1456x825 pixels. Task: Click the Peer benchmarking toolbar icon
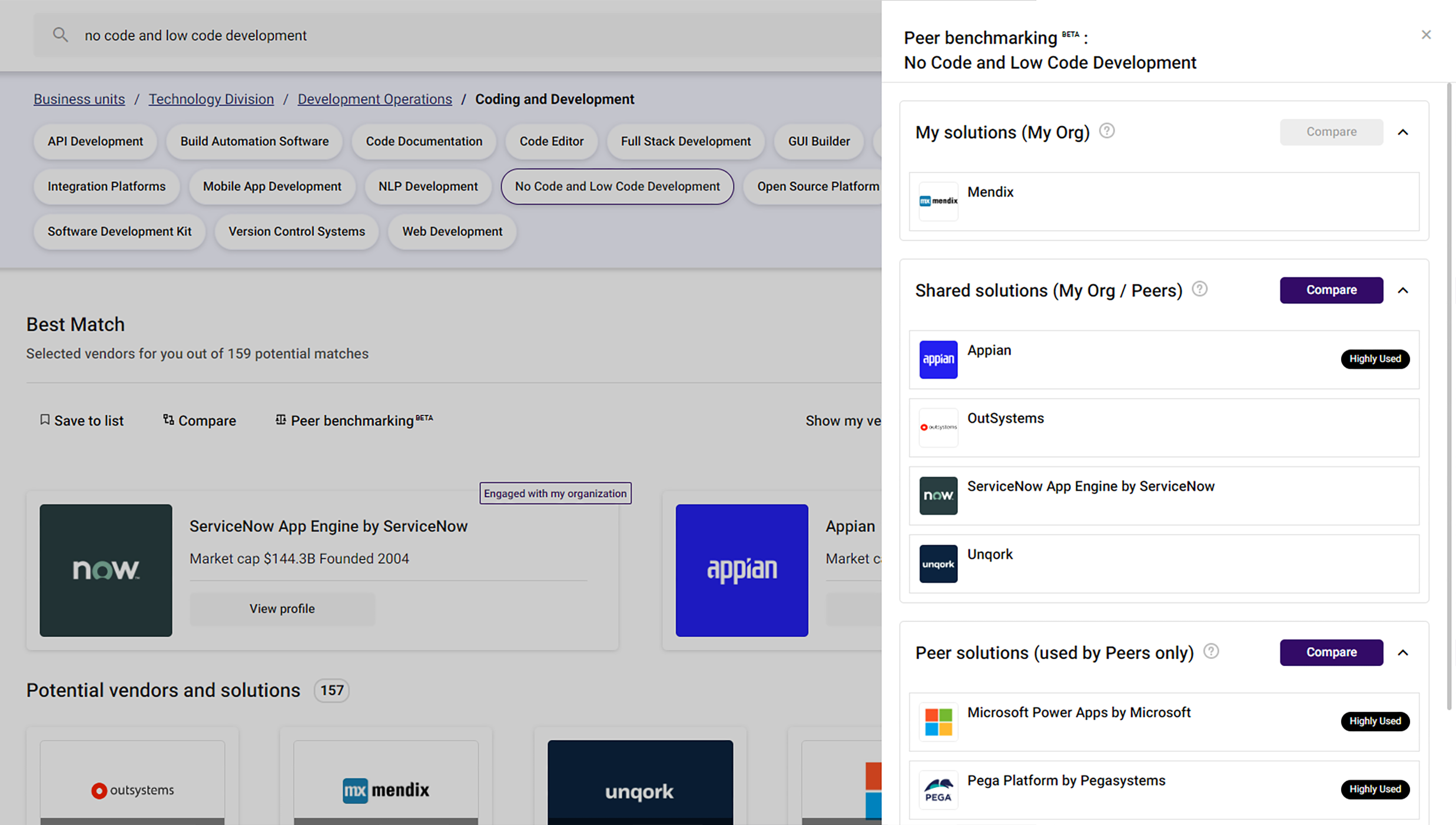click(x=281, y=420)
